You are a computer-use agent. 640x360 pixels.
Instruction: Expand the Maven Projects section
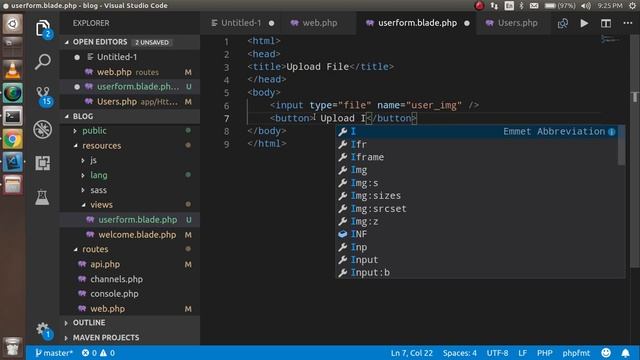[x=130, y=338]
